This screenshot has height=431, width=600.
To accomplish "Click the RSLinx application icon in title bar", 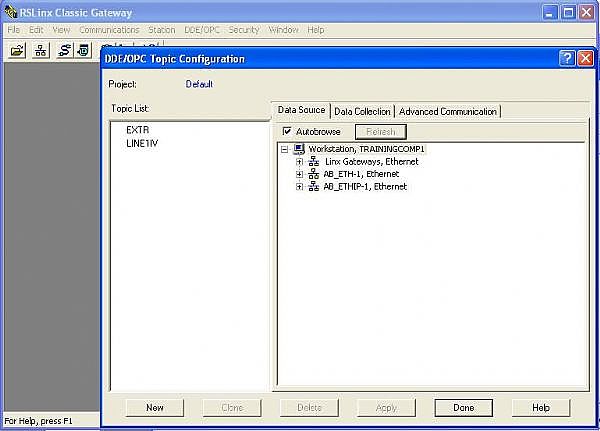I will (11, 12).
